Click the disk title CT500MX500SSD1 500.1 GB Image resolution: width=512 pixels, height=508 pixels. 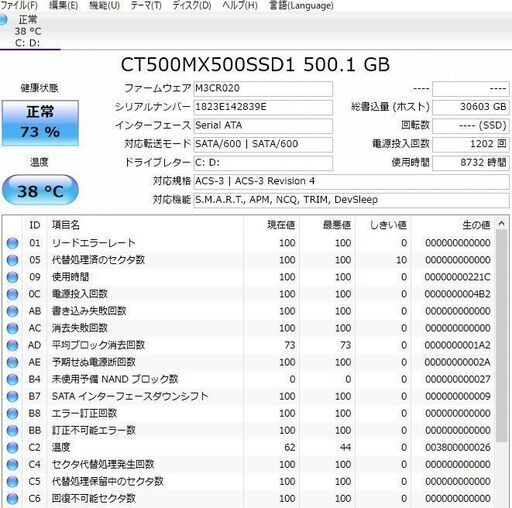pos(255,65)
